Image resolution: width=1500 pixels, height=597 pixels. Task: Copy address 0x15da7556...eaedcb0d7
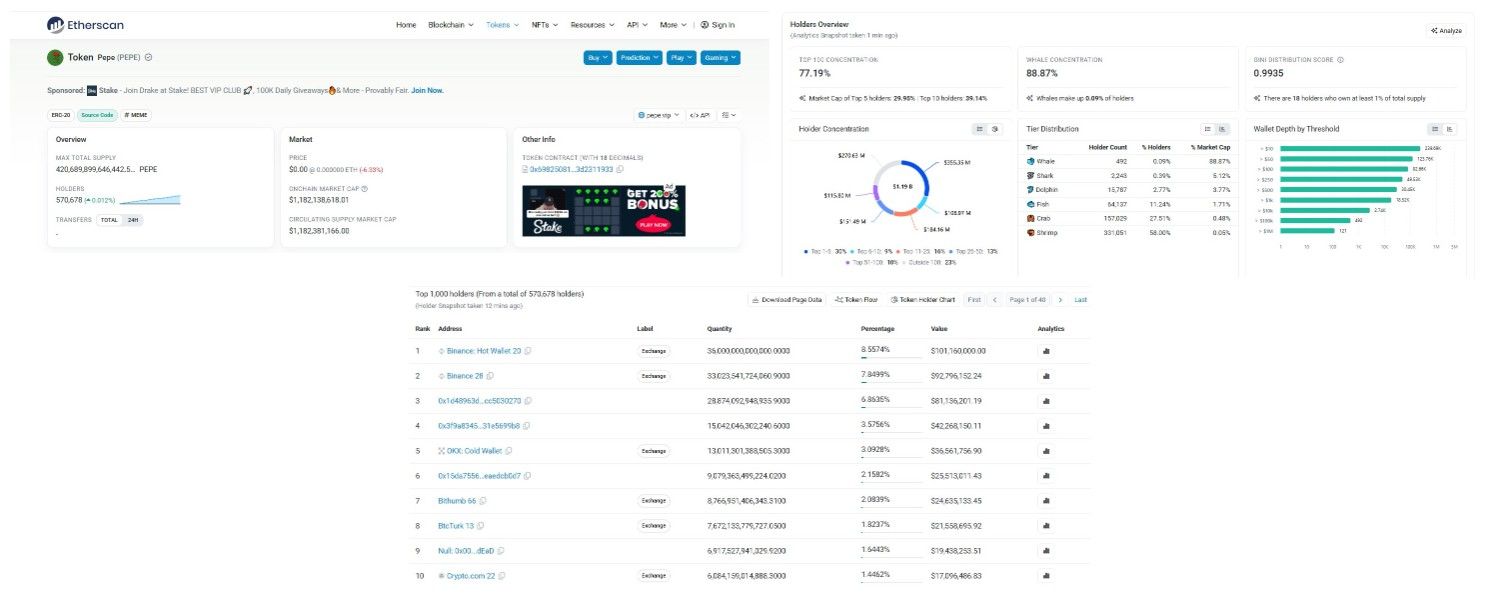[528, 476]
